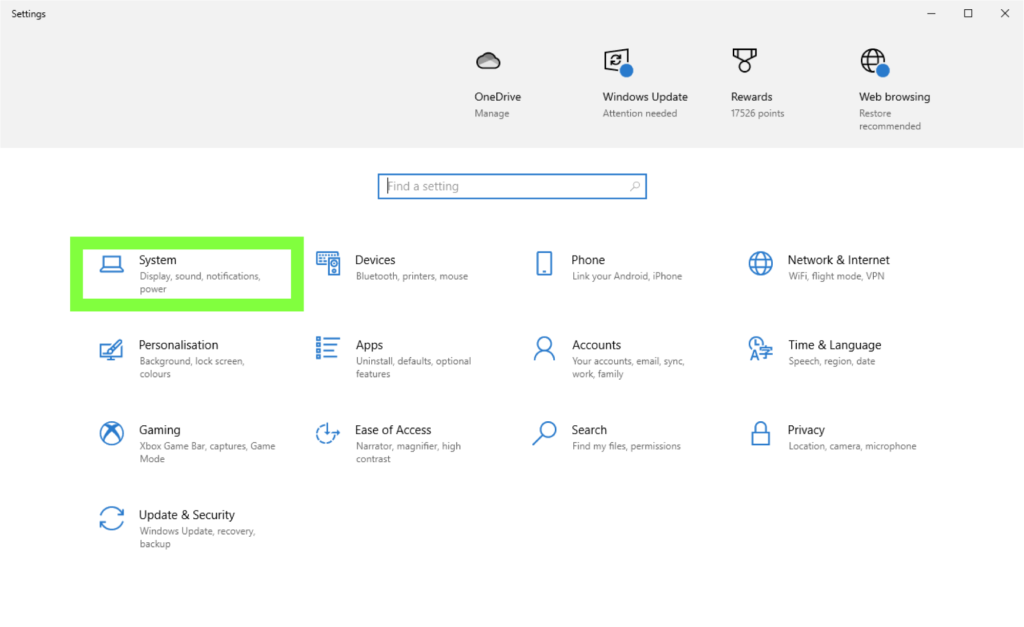Minimize the Settings window
The height and width of the screenshot is (627, 1024).
pos(931,14)
